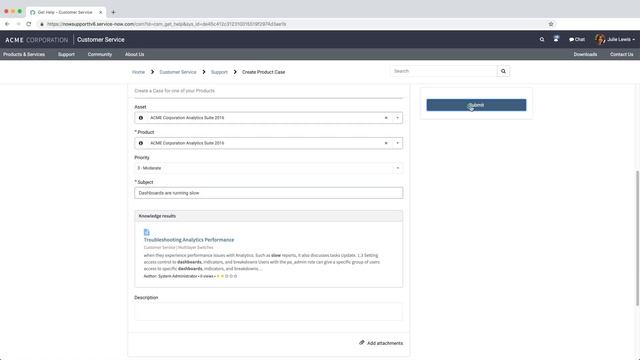Open the About Us menu
Screen dimensions: 640x360
coord(134,54)
